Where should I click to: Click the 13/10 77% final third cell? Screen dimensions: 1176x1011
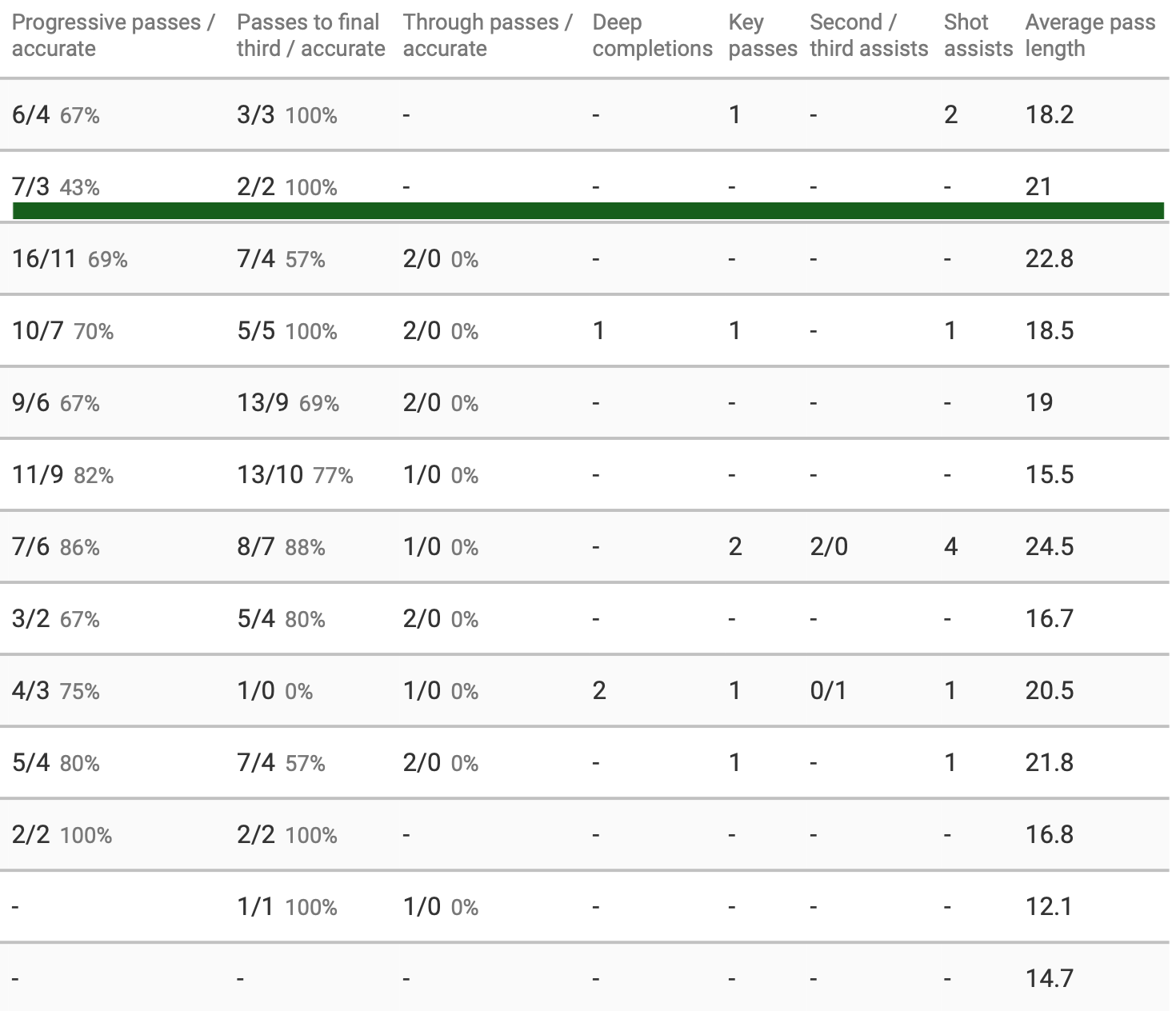[294, 475]
